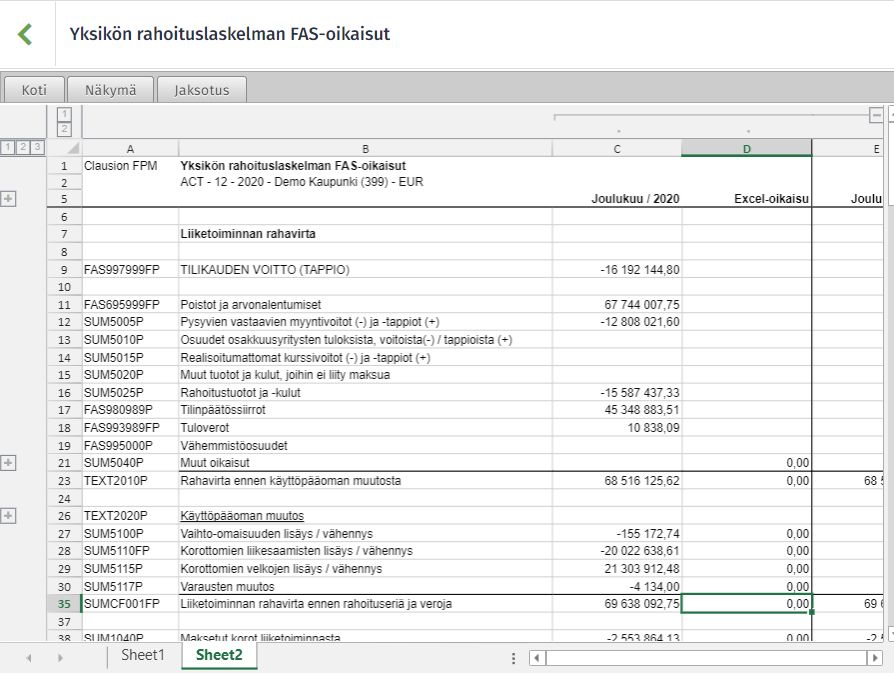Select row outline level 2 button

22,147
